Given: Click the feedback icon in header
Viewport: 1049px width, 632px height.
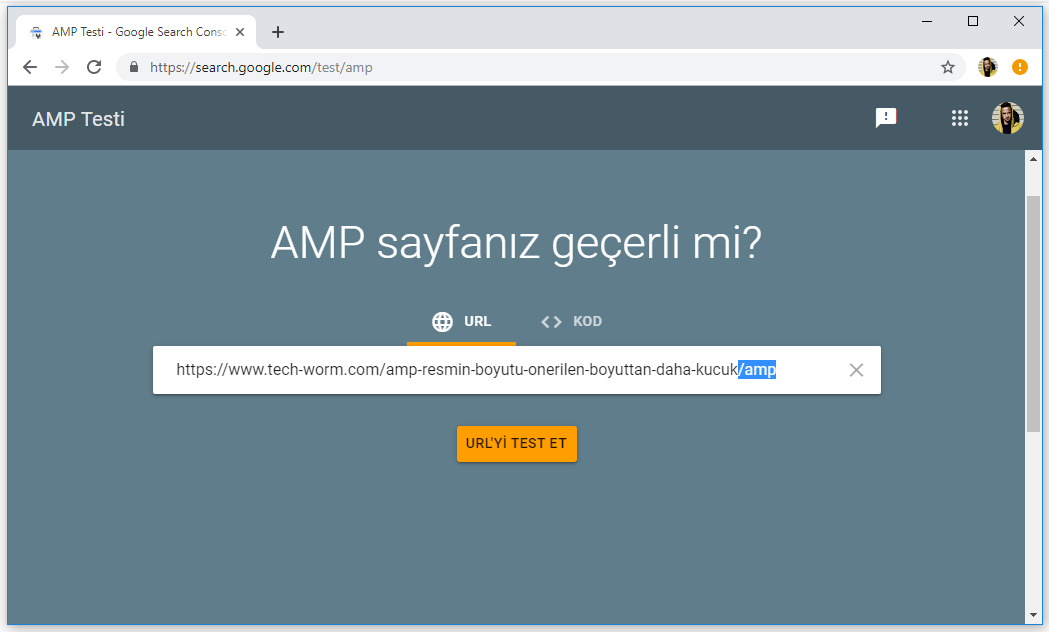Looking at the screenshot, I should tap(885, 118).
